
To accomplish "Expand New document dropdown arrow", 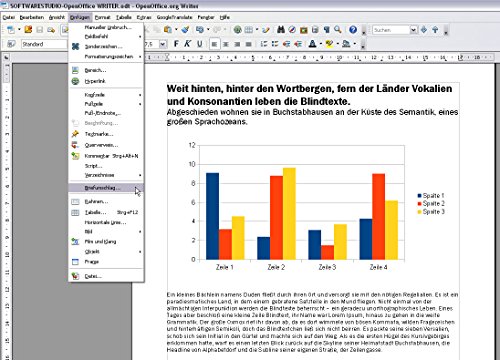I will pyautogui.click(x=19, y=30).
